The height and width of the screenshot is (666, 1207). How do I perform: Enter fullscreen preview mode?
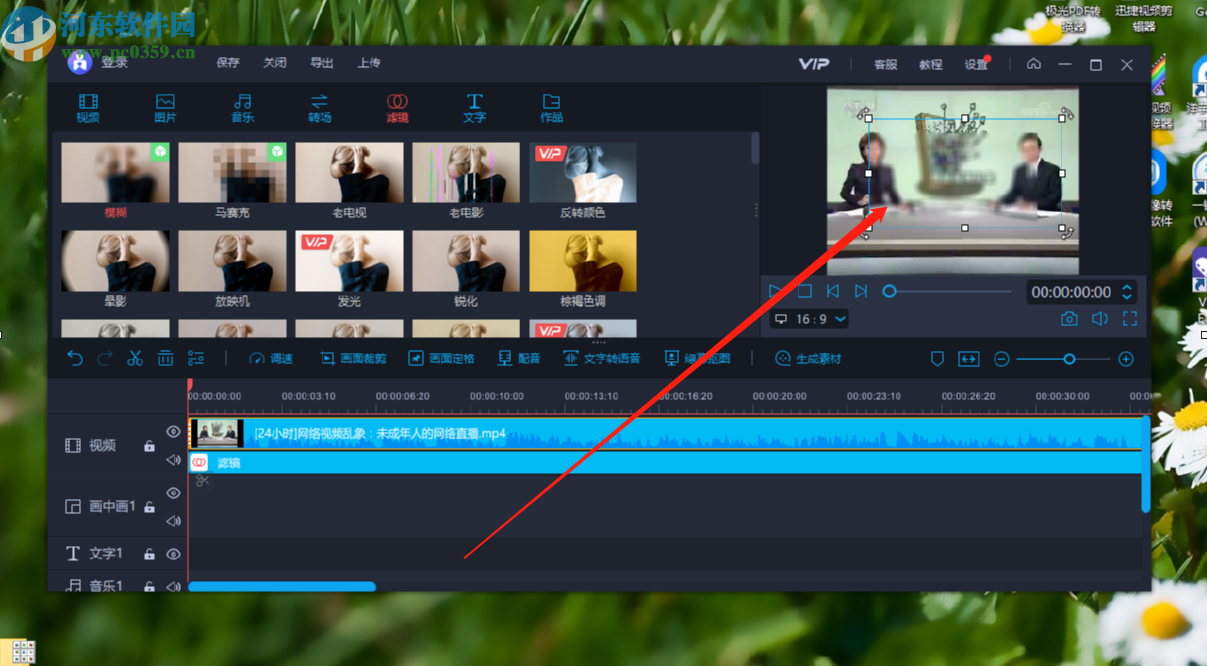point(1130,319)
